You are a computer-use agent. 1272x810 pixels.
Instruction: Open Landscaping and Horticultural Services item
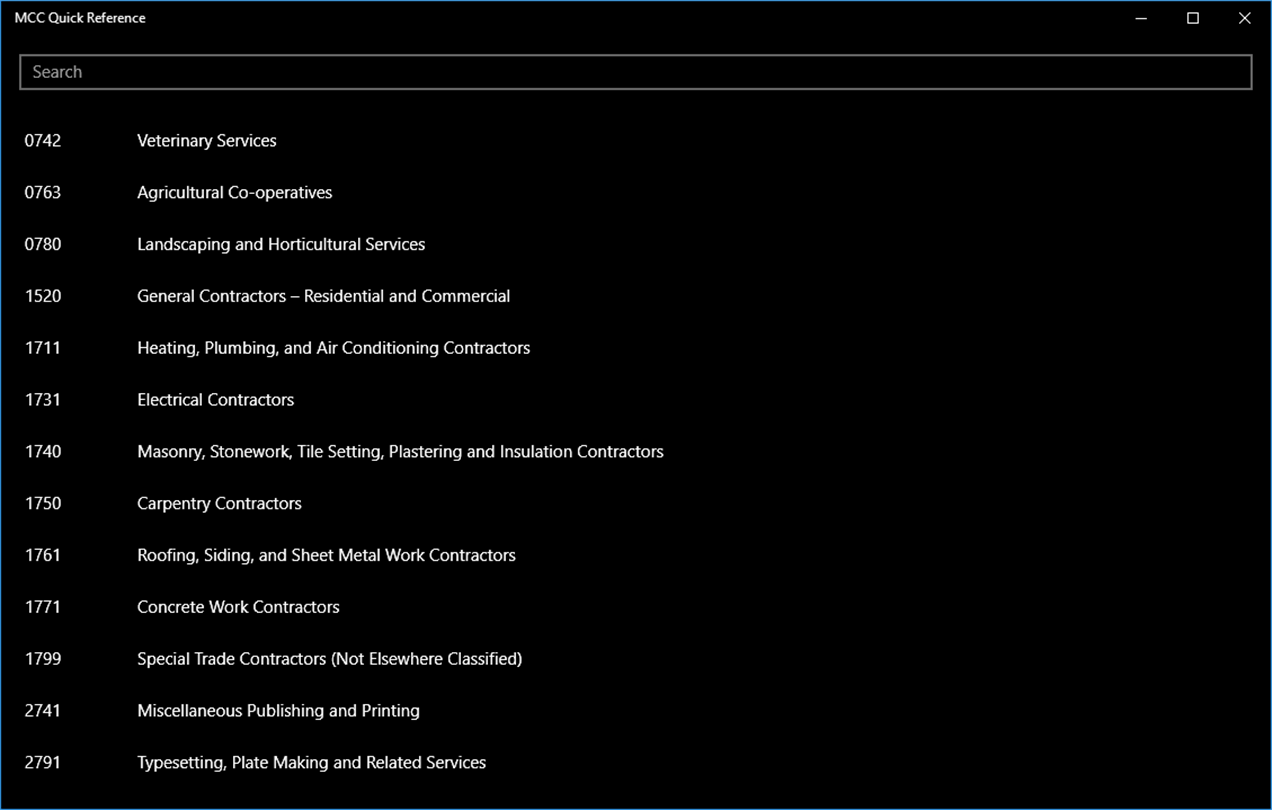281,245
